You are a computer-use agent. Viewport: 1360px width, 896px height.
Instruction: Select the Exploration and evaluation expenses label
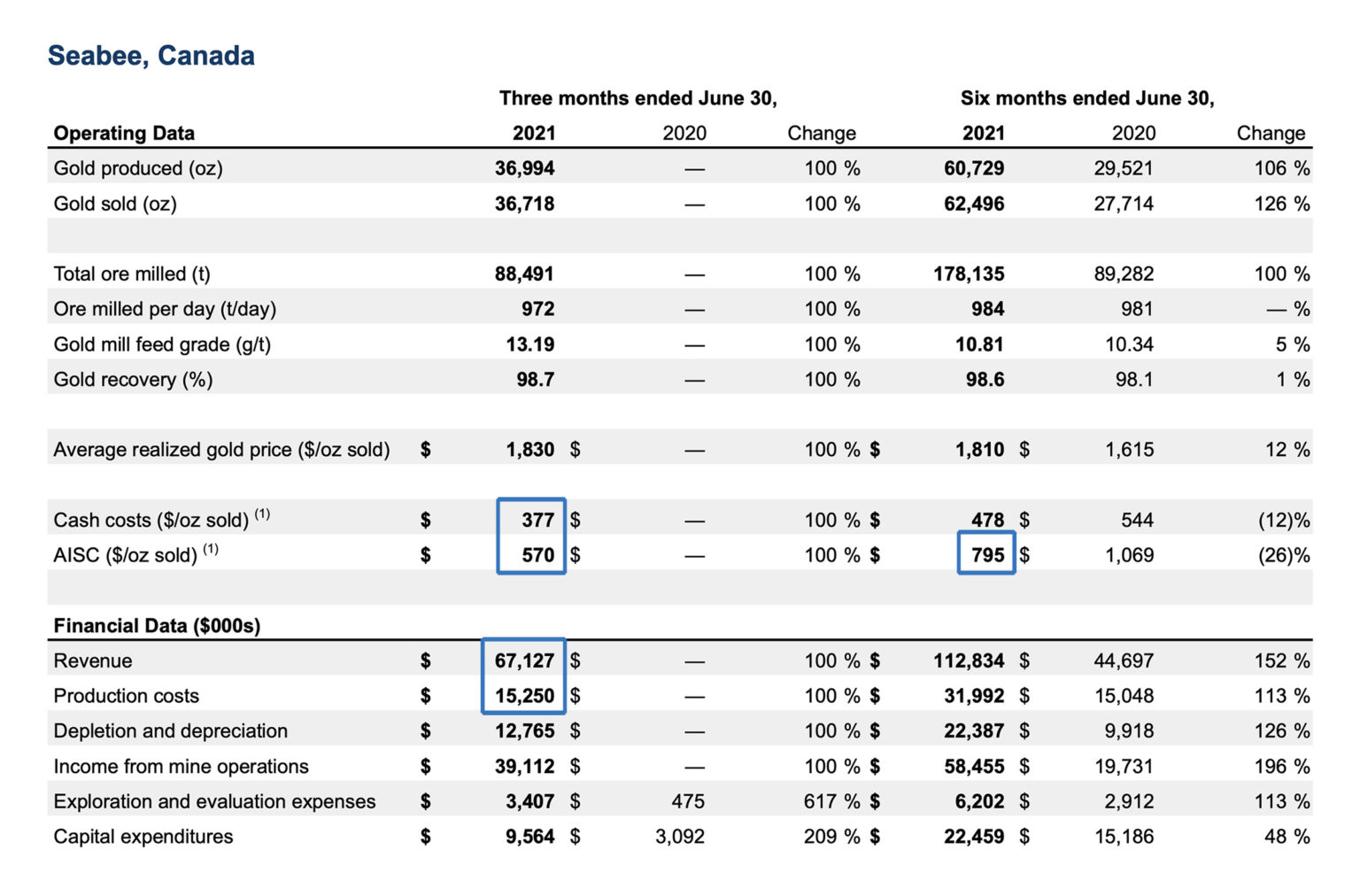(x=213, y=800)
